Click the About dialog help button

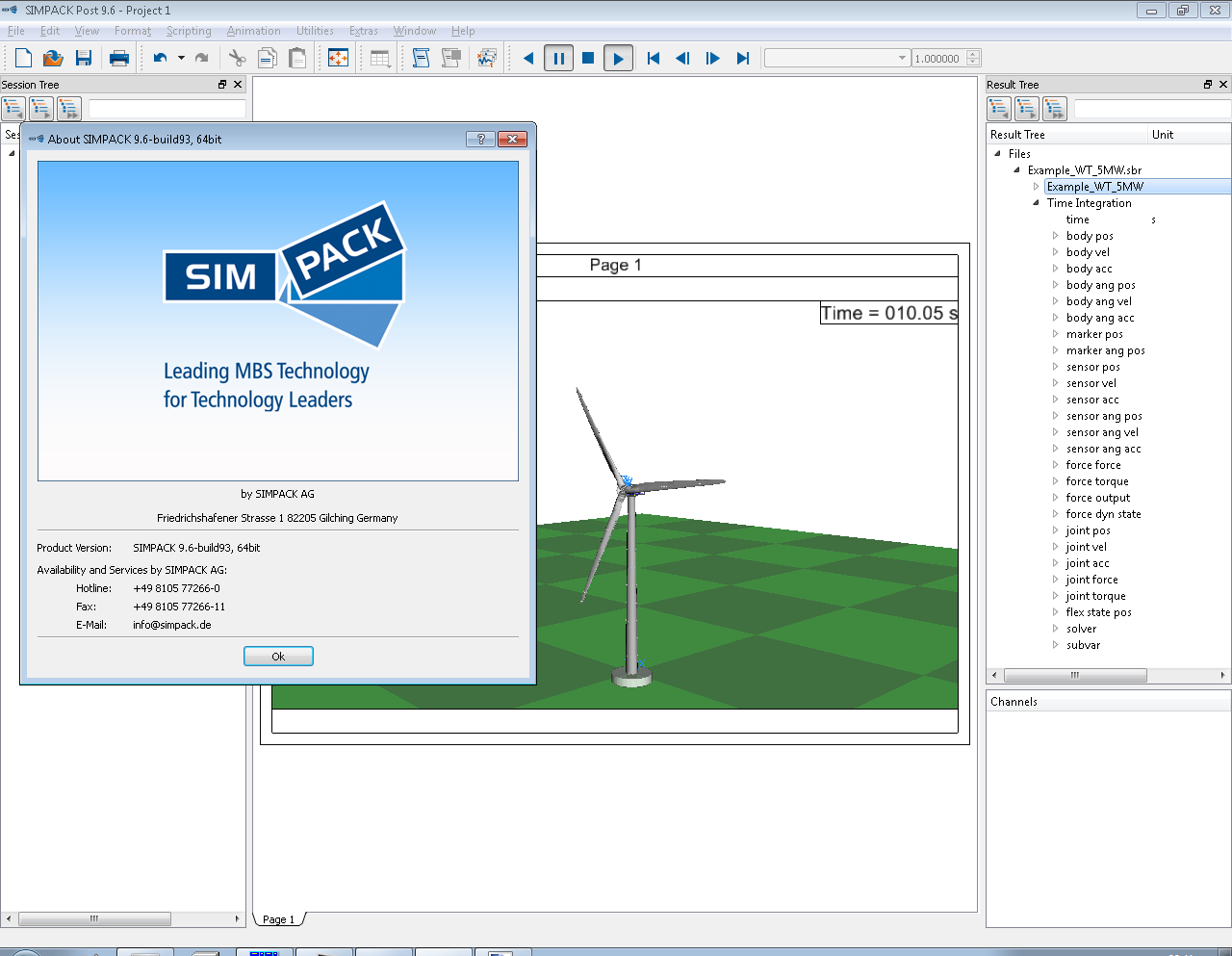(x=480, y=140)
